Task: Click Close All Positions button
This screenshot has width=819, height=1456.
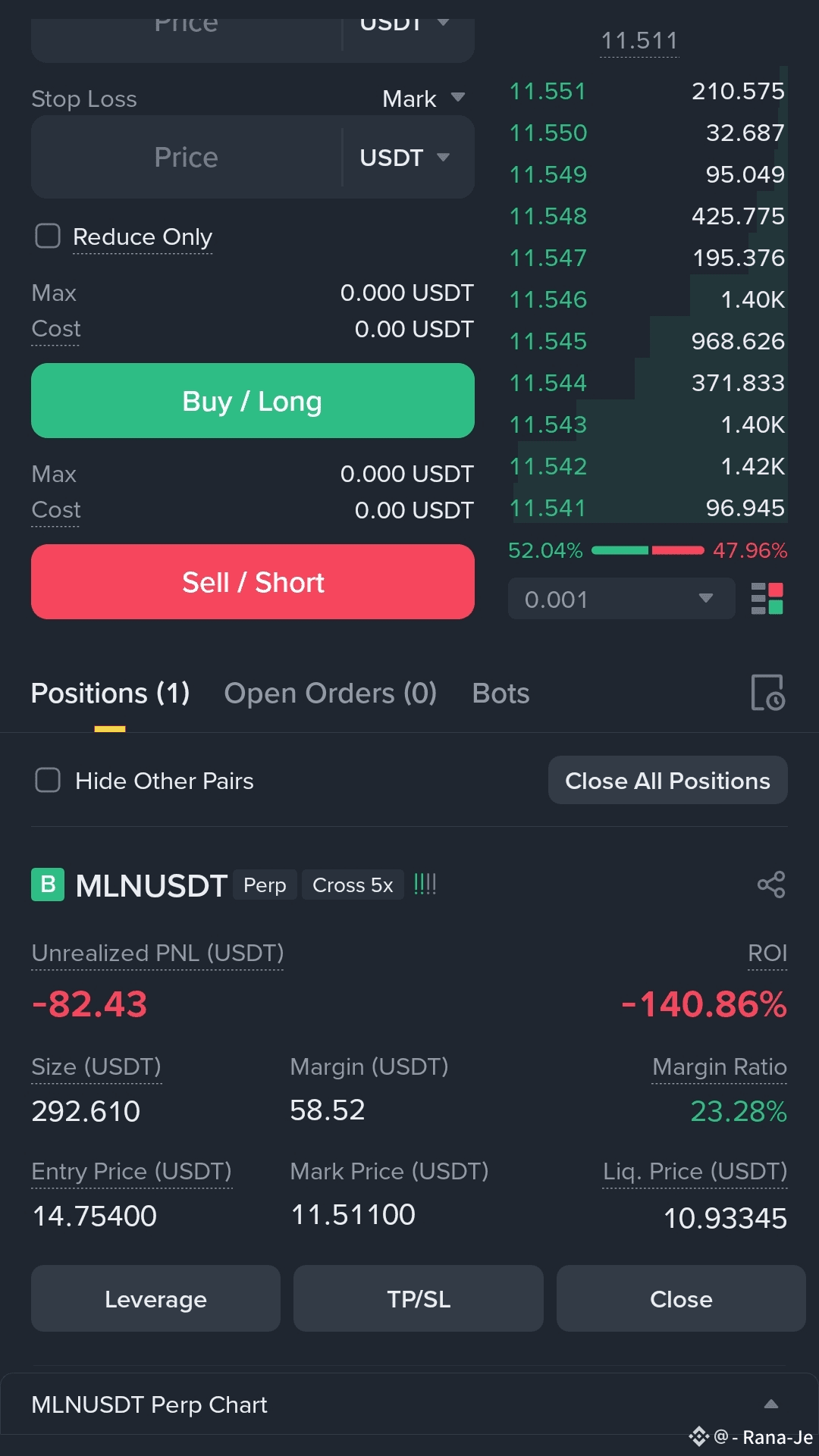Action: (667, 781)
